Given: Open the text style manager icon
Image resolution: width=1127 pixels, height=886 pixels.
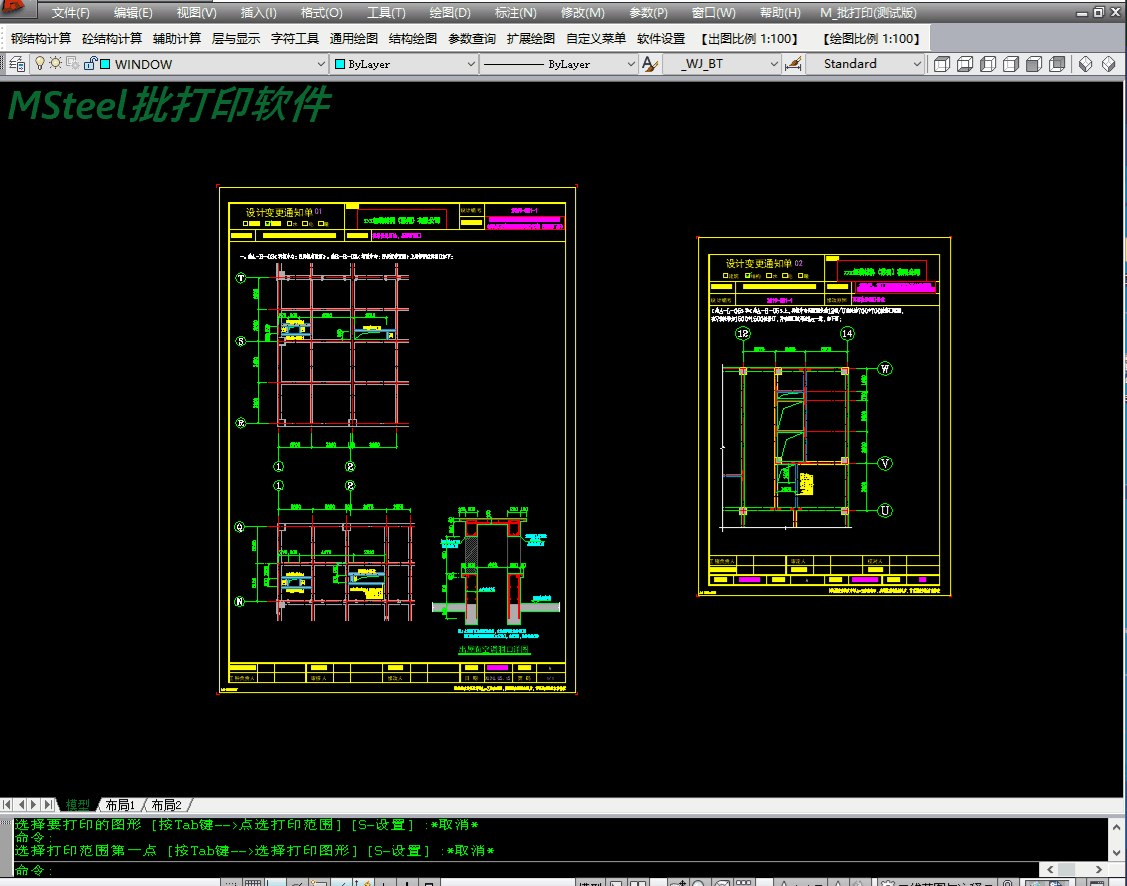Looking at the screenshot, I should point(650,64).
